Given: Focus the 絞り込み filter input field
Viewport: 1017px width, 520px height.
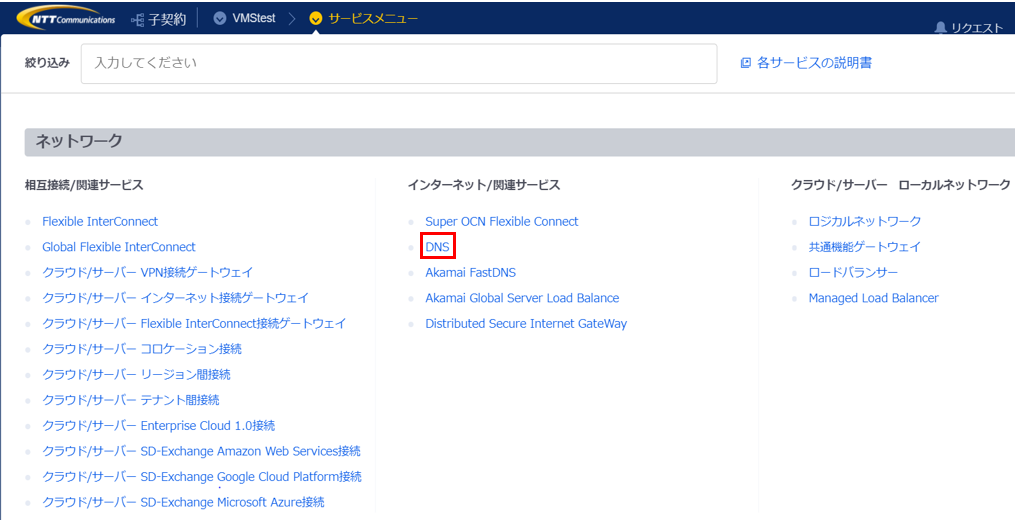Looking at the screenshot, I should point(398,63).
